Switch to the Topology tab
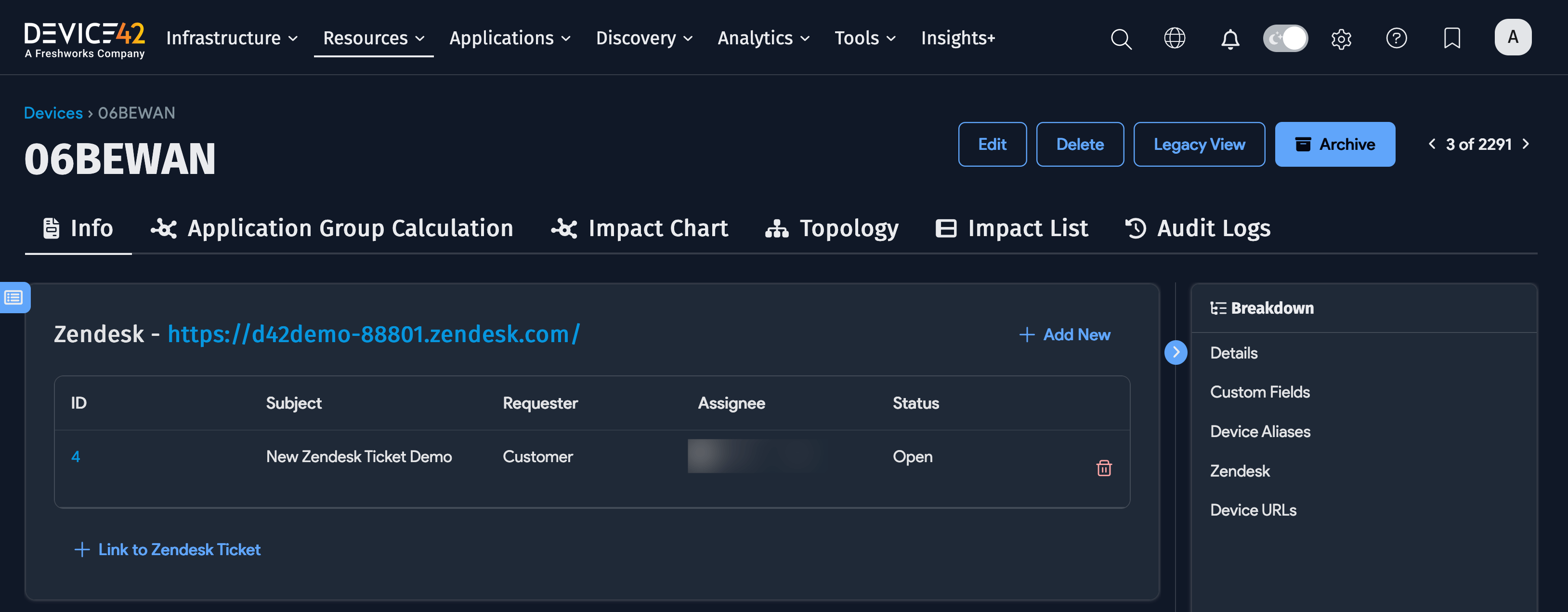Screen dimensions: 1568x612 (x=832, y=228)
